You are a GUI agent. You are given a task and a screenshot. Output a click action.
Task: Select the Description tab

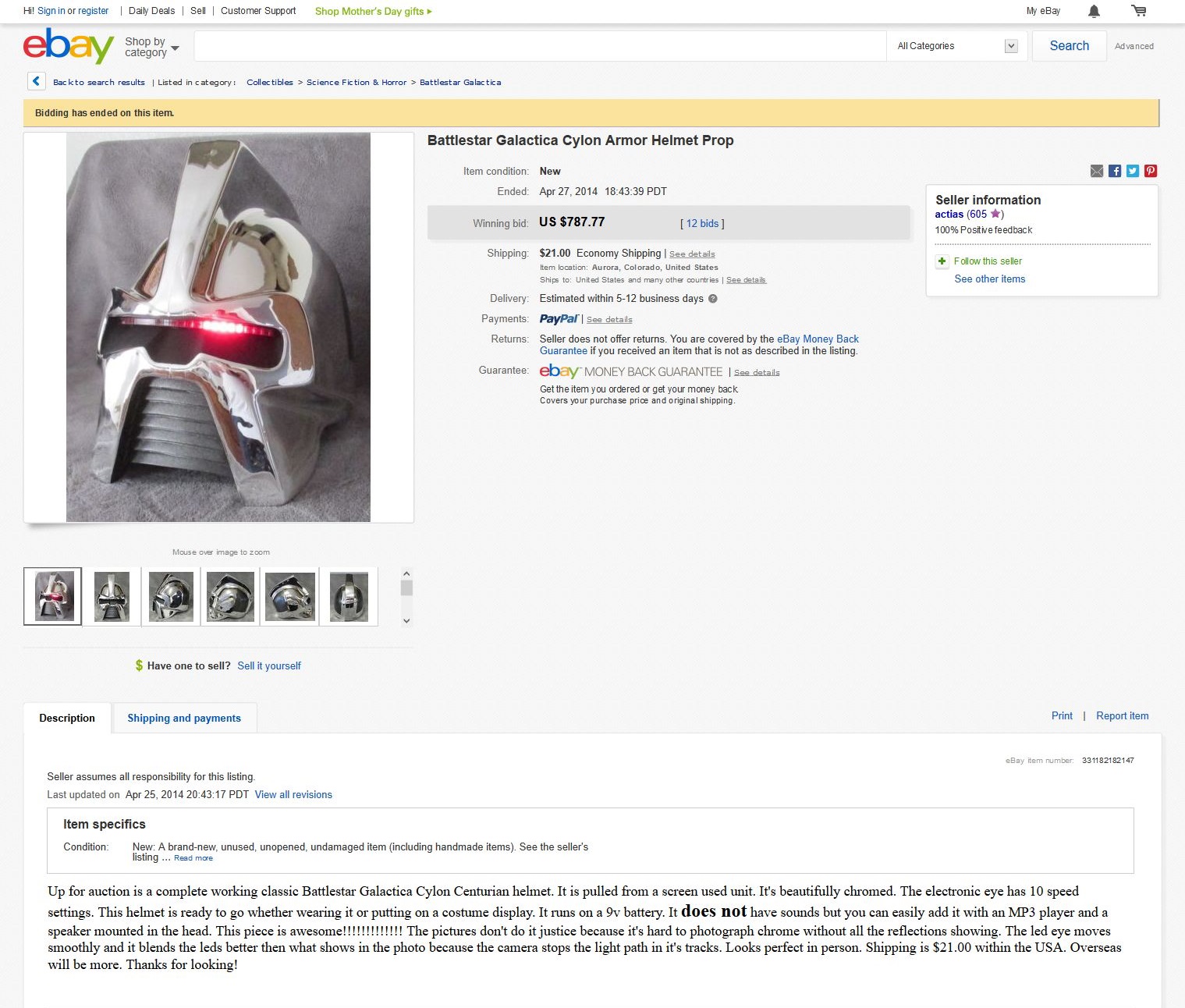pyautogui.click(x=67, y=718)
